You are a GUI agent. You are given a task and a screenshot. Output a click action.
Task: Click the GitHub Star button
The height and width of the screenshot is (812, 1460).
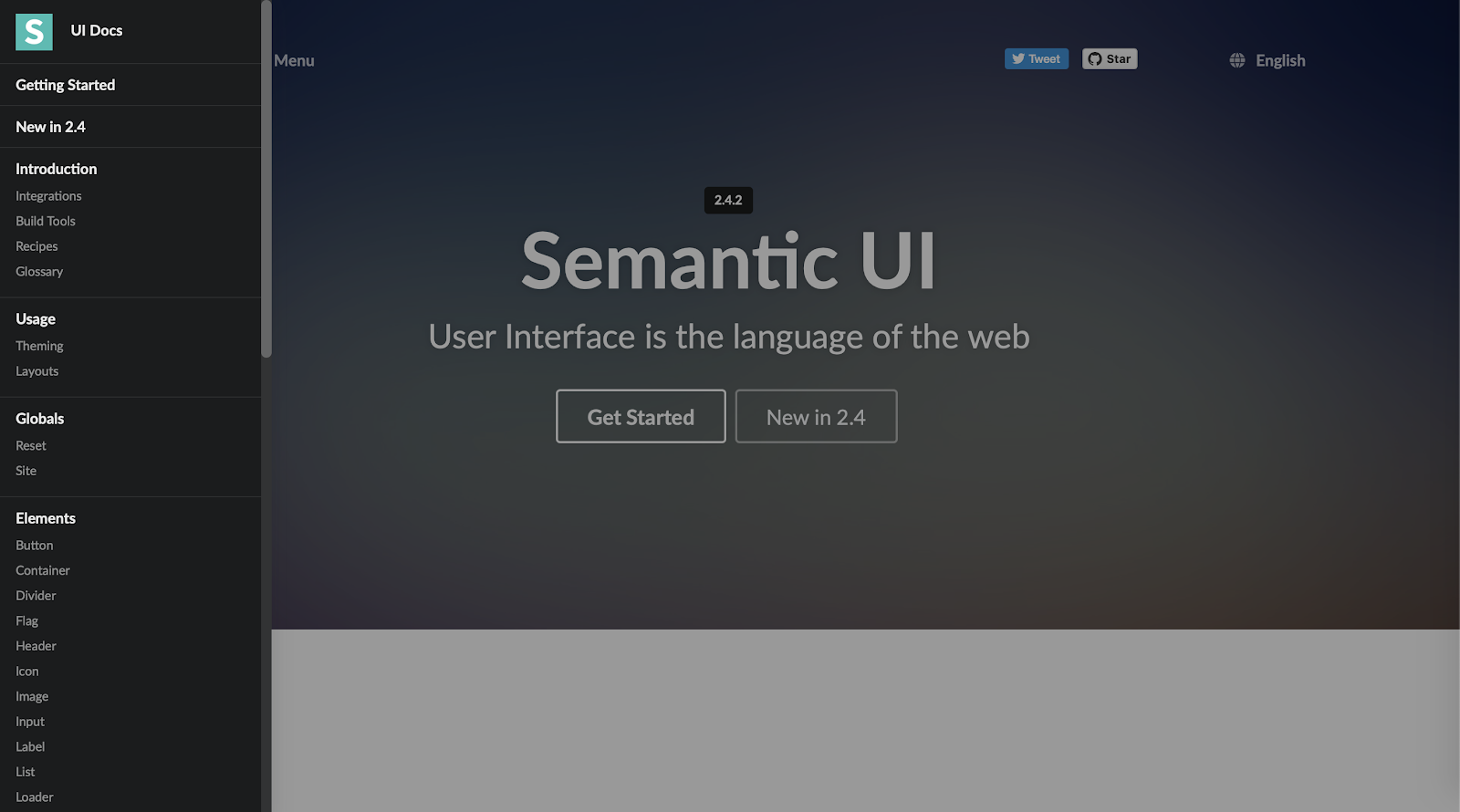point(1110,58)
